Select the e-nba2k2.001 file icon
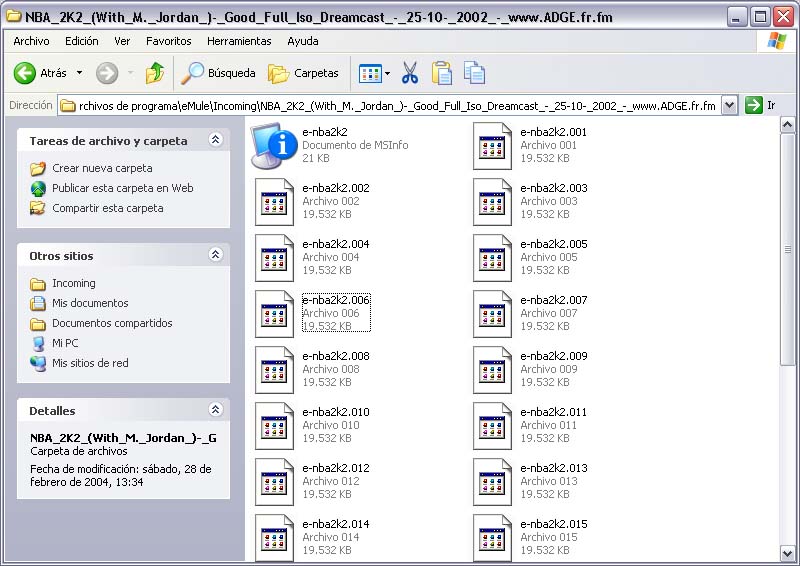Viewport: 800px width, 566px height. 492,145
